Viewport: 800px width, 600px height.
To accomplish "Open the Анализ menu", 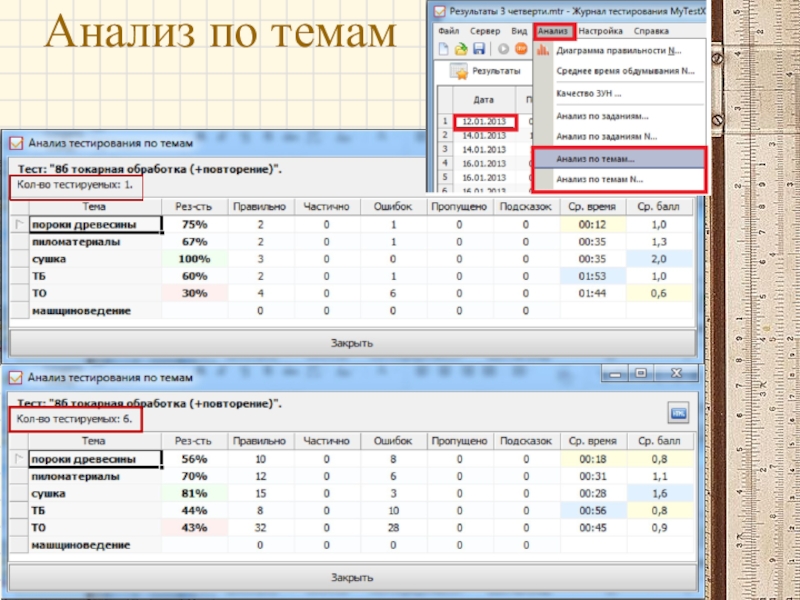I will click(552, 31).
